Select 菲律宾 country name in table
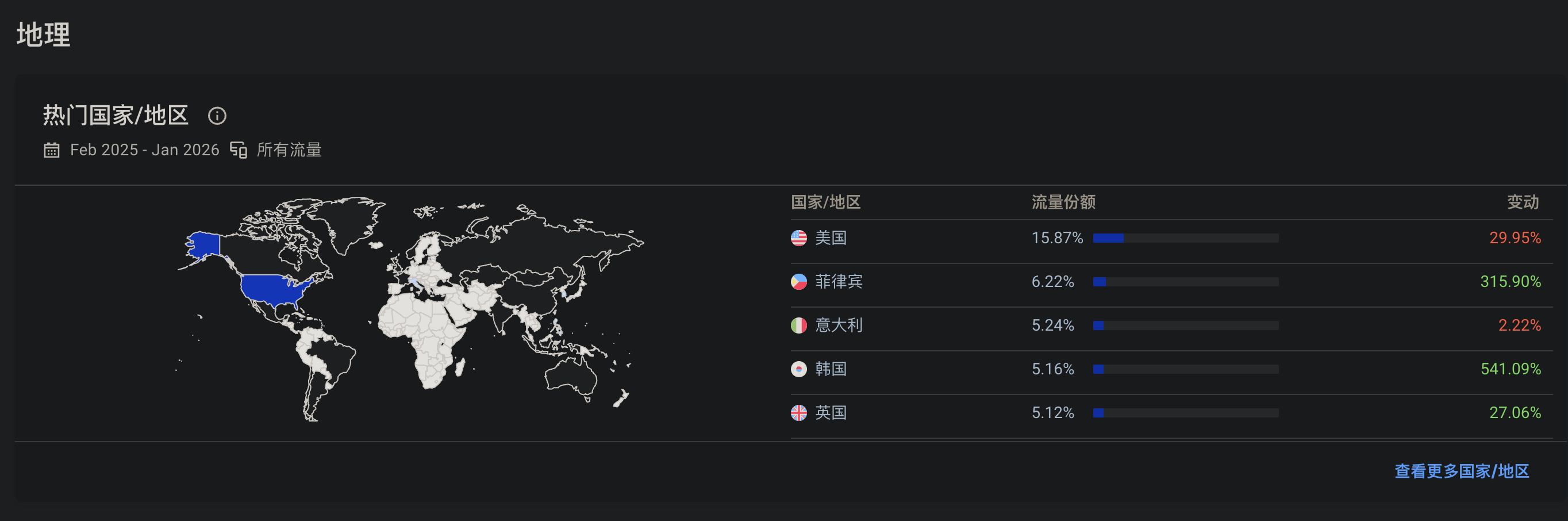 [x=839, y=282]
